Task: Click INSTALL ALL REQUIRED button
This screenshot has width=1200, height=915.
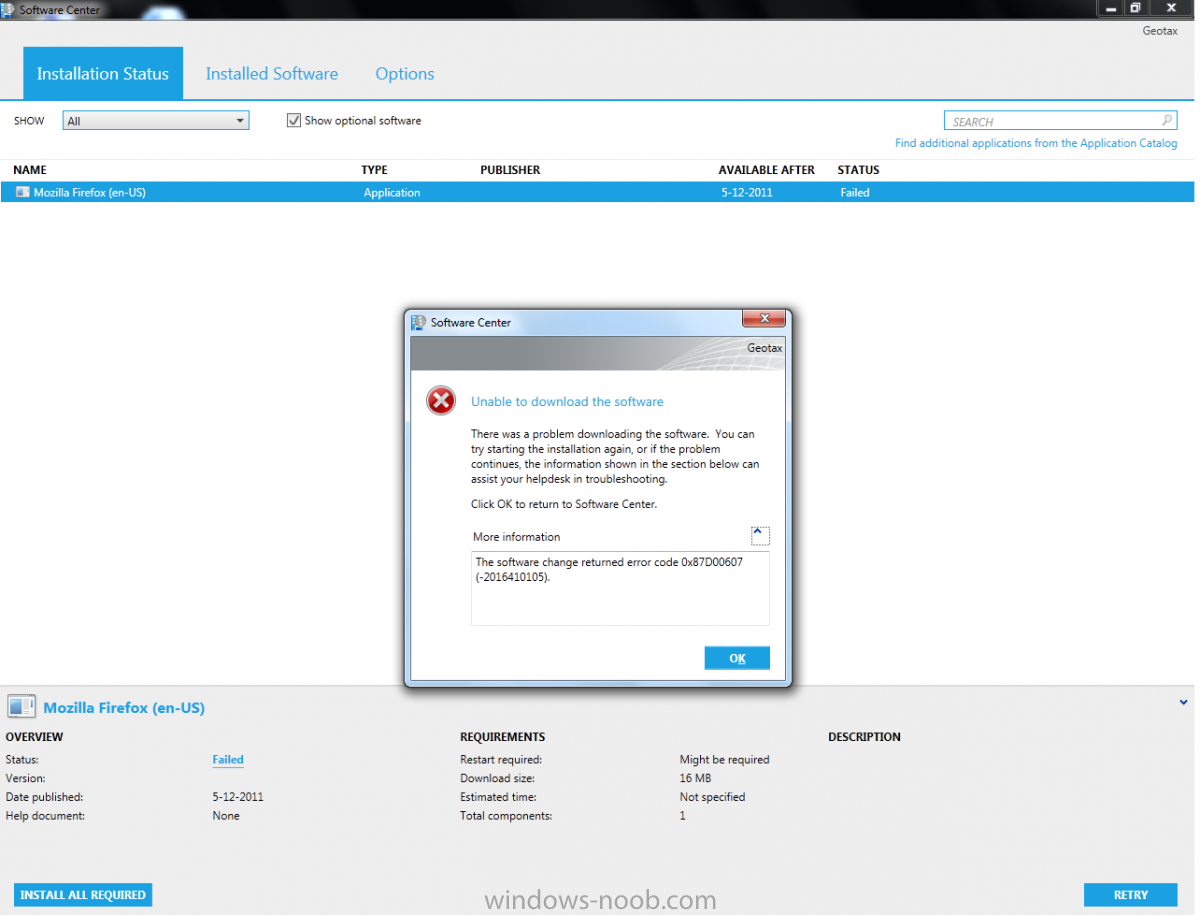Action: (83, 895)
